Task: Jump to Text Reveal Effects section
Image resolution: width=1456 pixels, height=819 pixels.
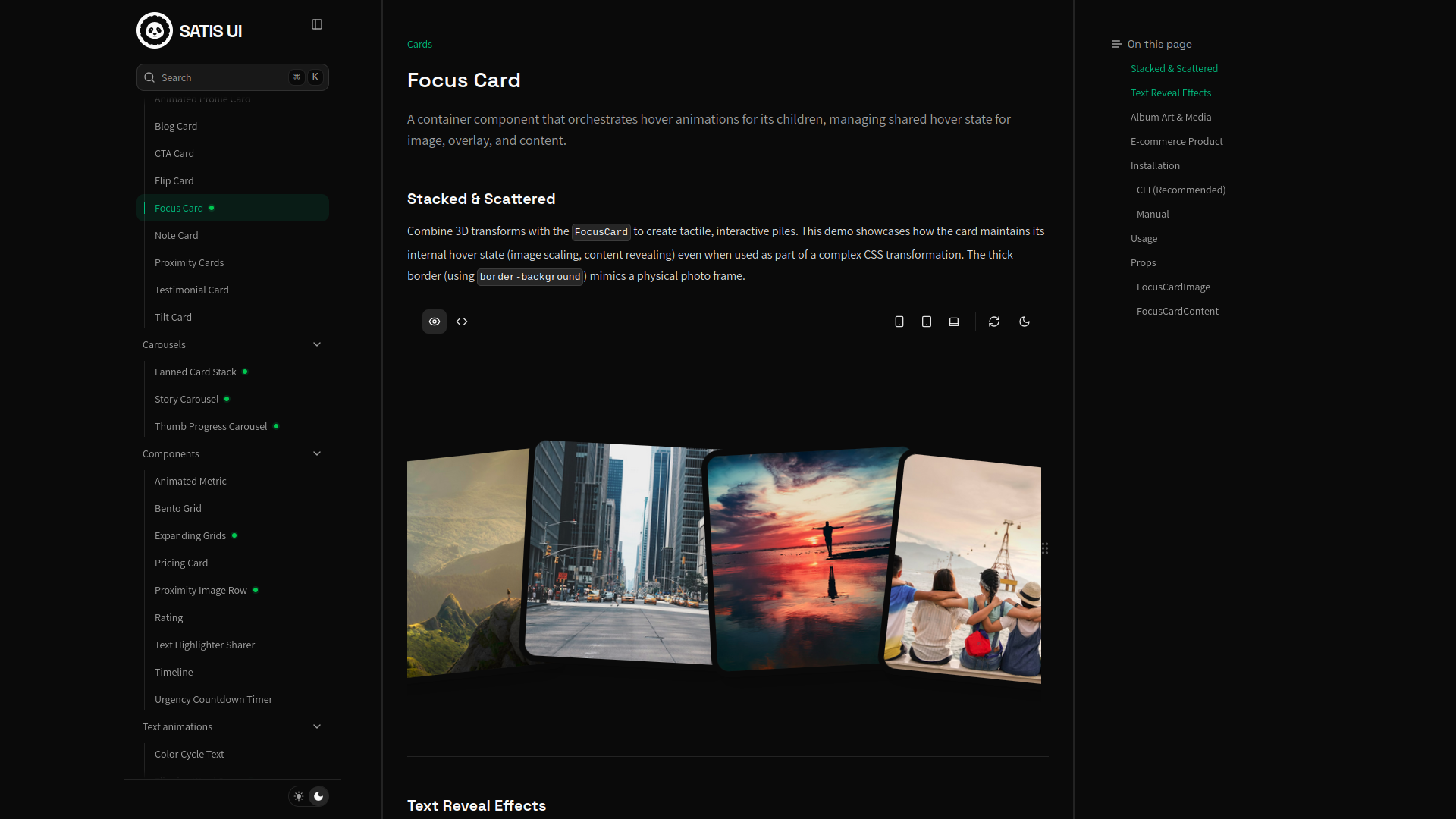Action: (x=1170, y=93)
